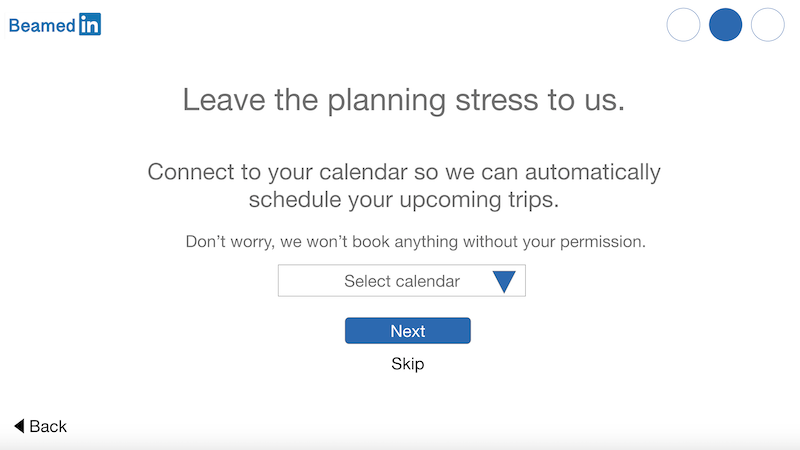800x450 pixels.
Task: Jump to the third step indicator circle
Action: pyautogui.click(x=768, y=24)
